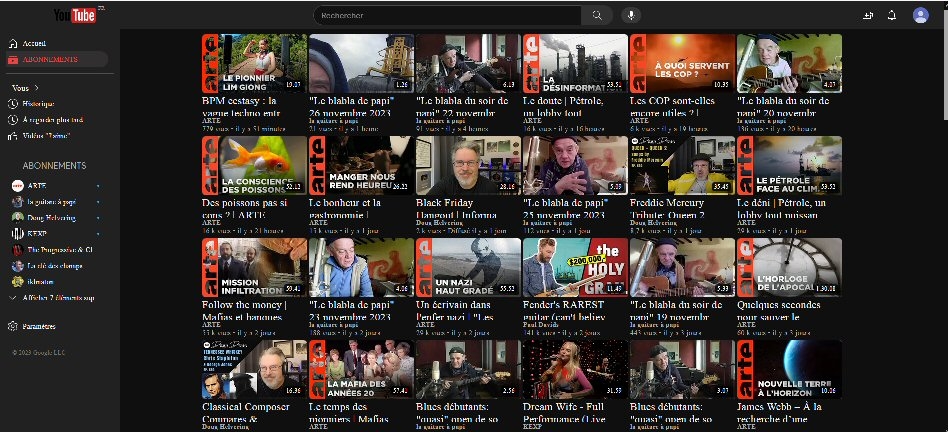Open the notifications bell
The width and height of the screenshot is (948, 432).
pyautogui.click(x=892, y=16)
